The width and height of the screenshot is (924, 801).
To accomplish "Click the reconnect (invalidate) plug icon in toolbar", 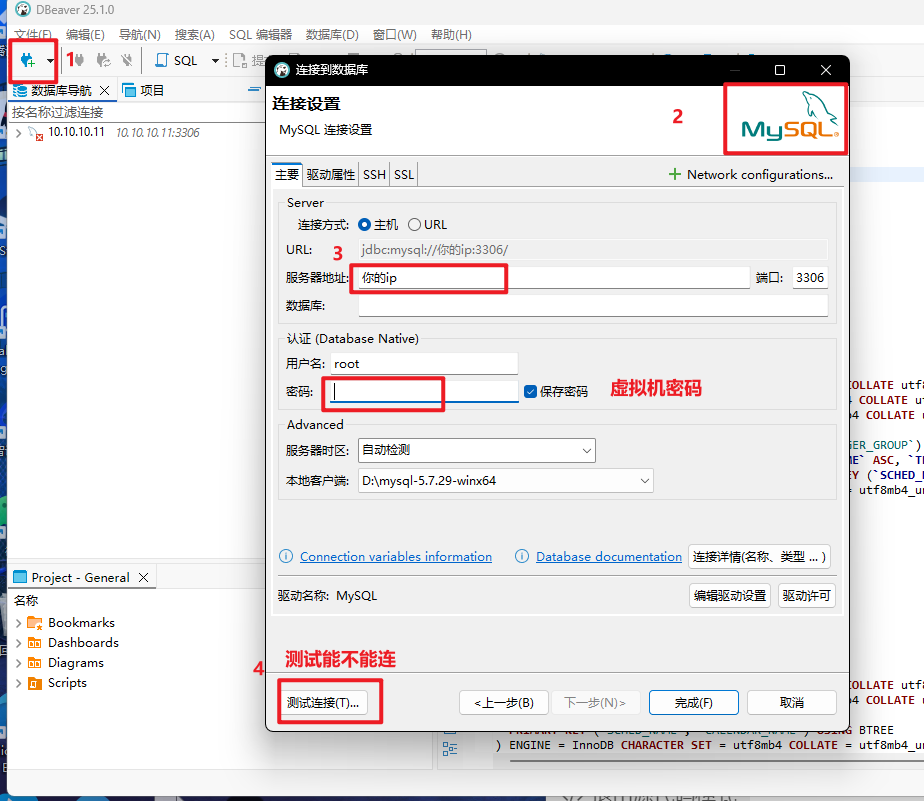I will click(103, 60).
